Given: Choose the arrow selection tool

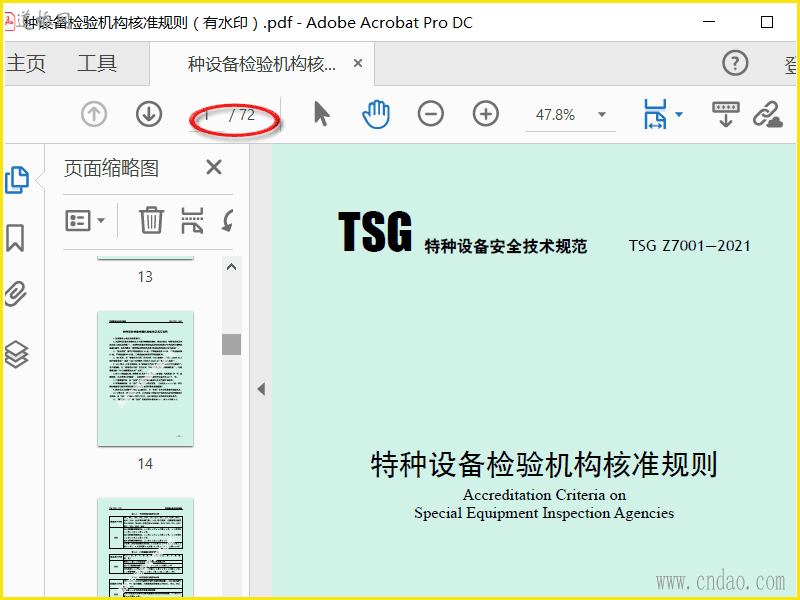Looking at the screenshot, I should coord(321,113).
